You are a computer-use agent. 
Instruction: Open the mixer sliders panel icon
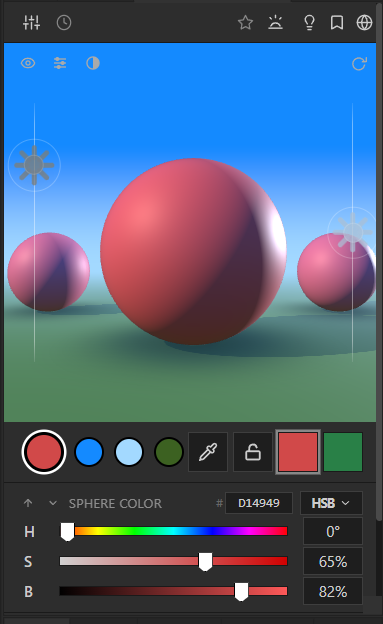[x=31, y=23]
